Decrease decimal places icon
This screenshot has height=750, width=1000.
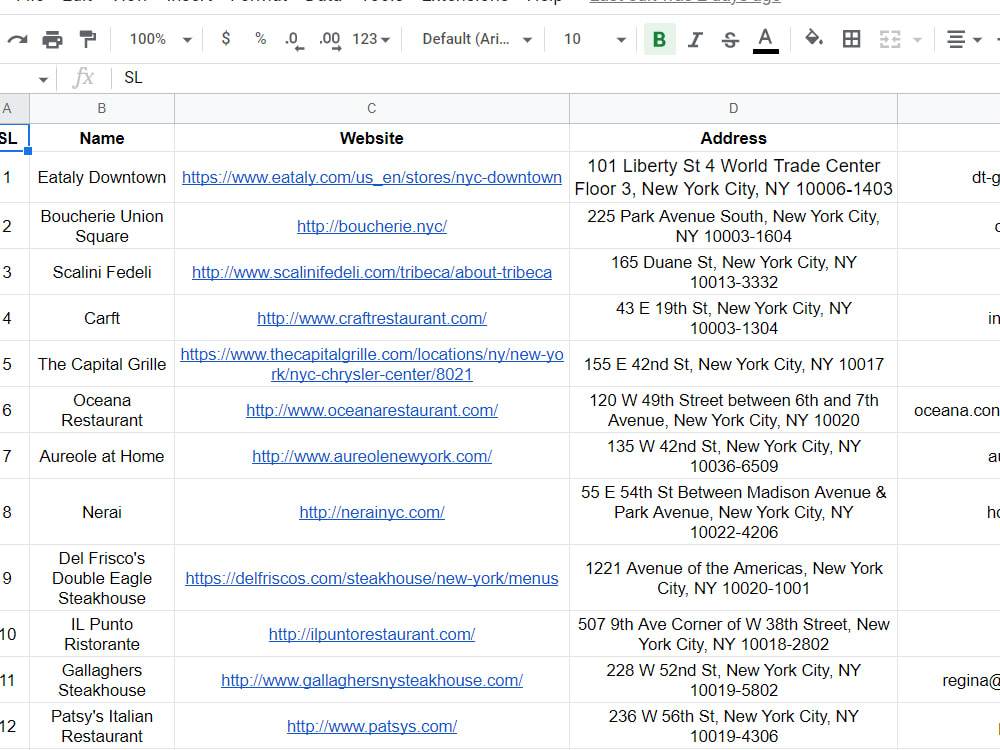pos(294,40)
